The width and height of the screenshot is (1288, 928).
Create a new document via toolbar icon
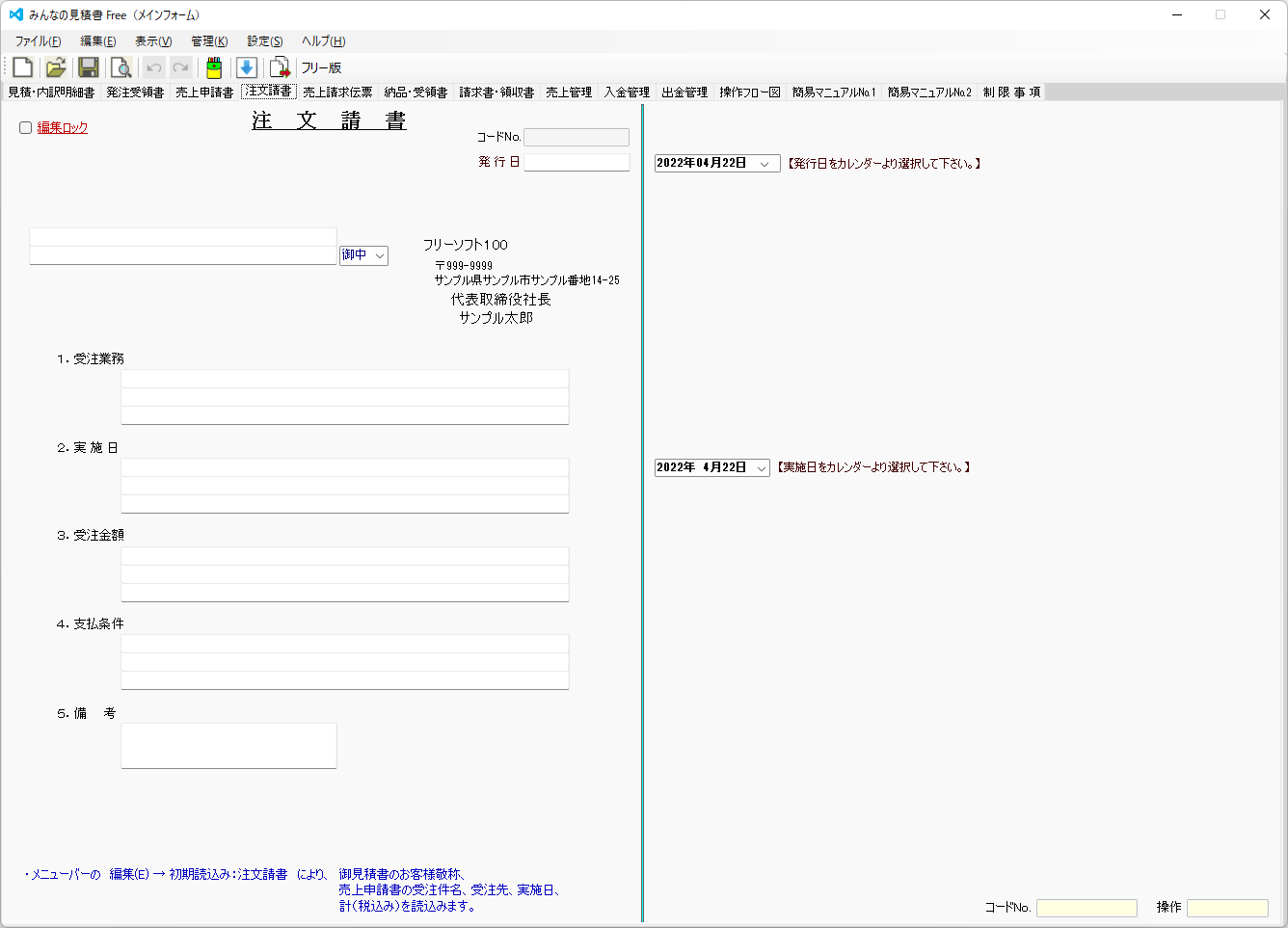click(x=20, y=66)
